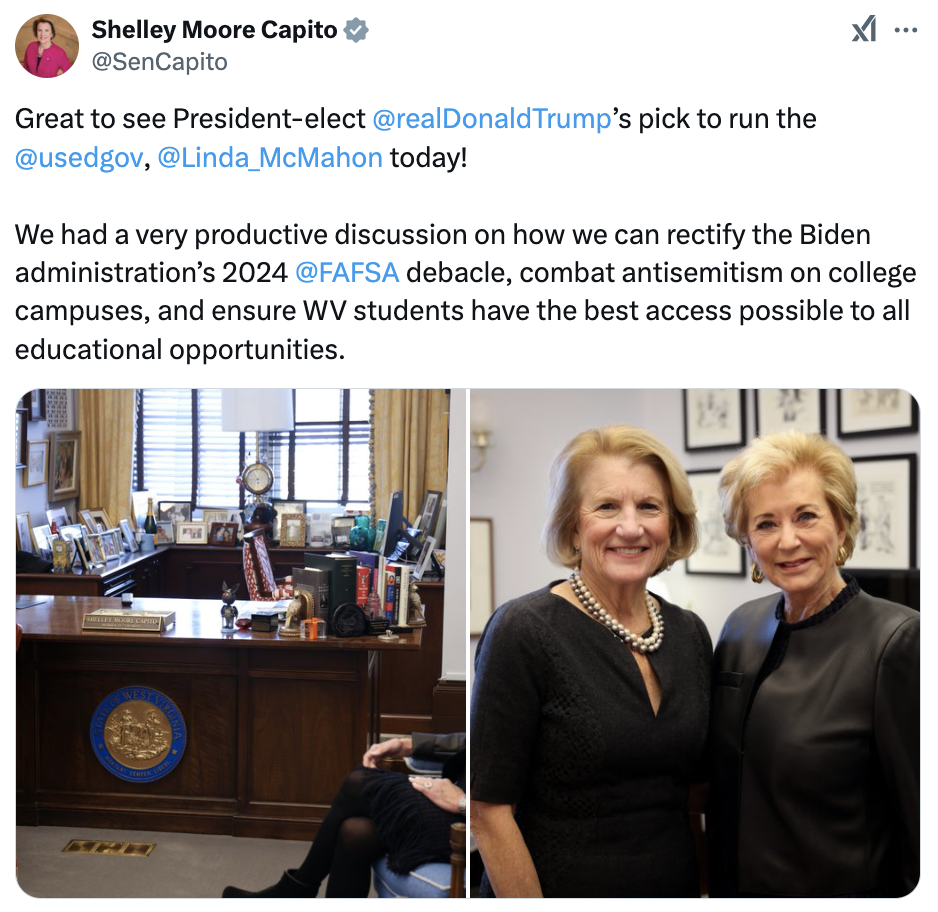Viewport: 938px width, 912px height.
Task: Open the @Linda_McMahon mention
Action: coord(270,158)
